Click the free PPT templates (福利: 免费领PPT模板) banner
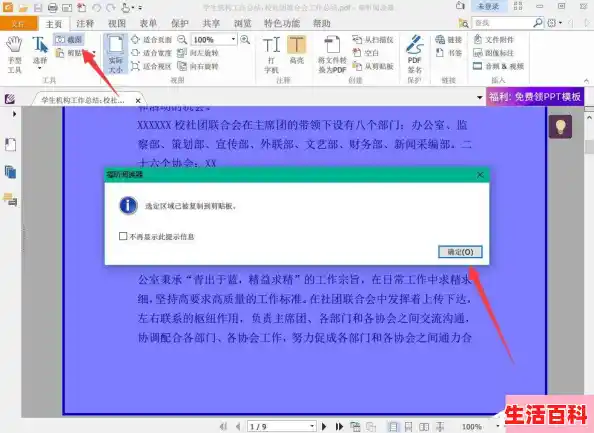Image resolution: width=594 pixels, height=433 pixels. [x=535, y=97]
